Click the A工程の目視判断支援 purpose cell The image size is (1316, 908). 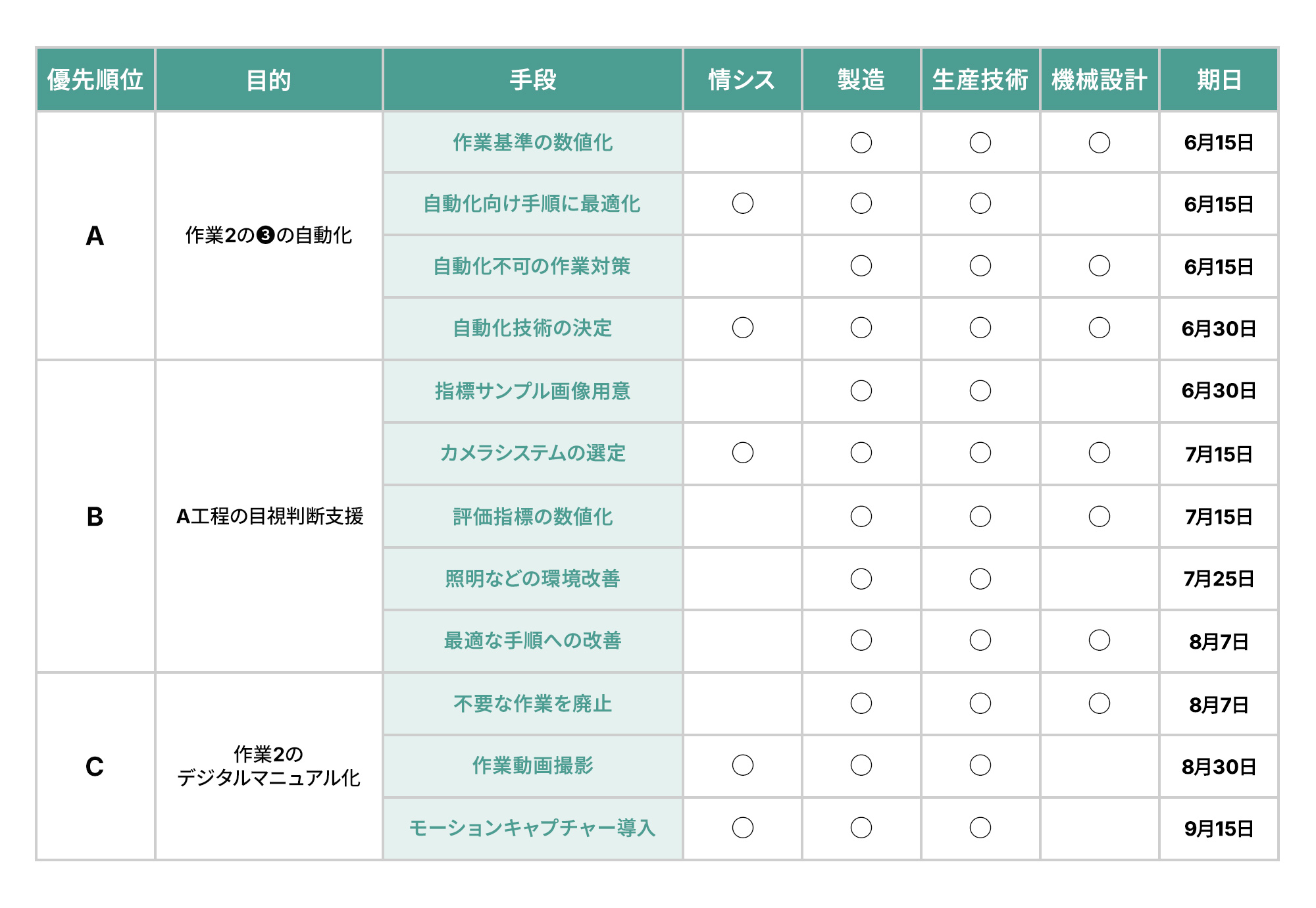coord(269,517)
